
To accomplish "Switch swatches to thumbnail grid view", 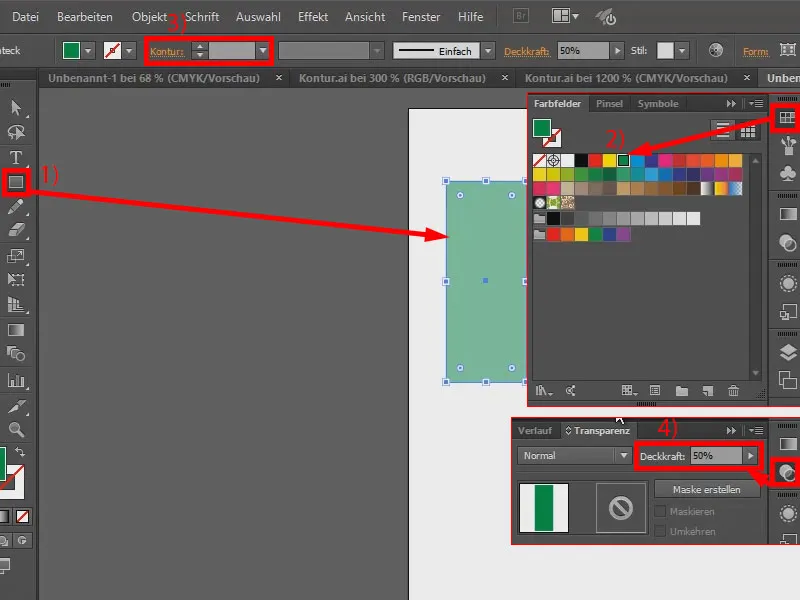I will coord(748,132).
